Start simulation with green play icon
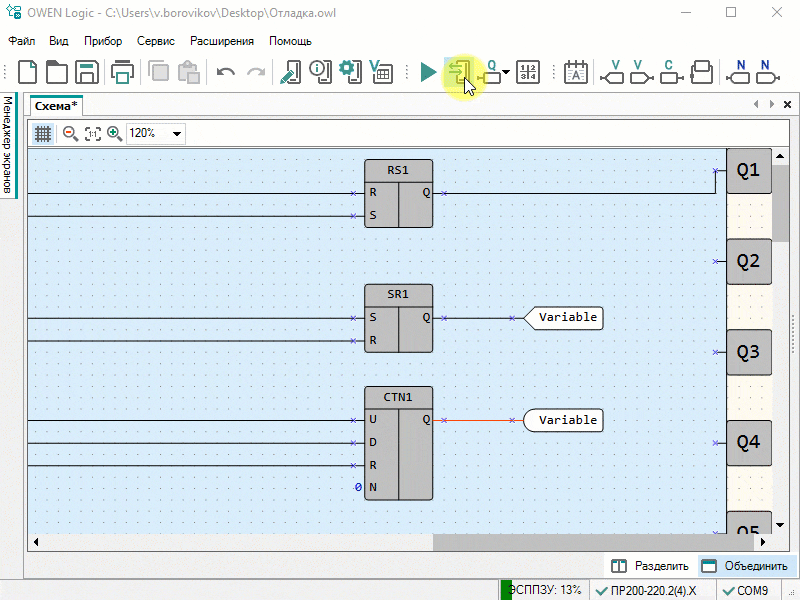The height and width of the screenshot is (600, 800). click(x=428, y=72)
